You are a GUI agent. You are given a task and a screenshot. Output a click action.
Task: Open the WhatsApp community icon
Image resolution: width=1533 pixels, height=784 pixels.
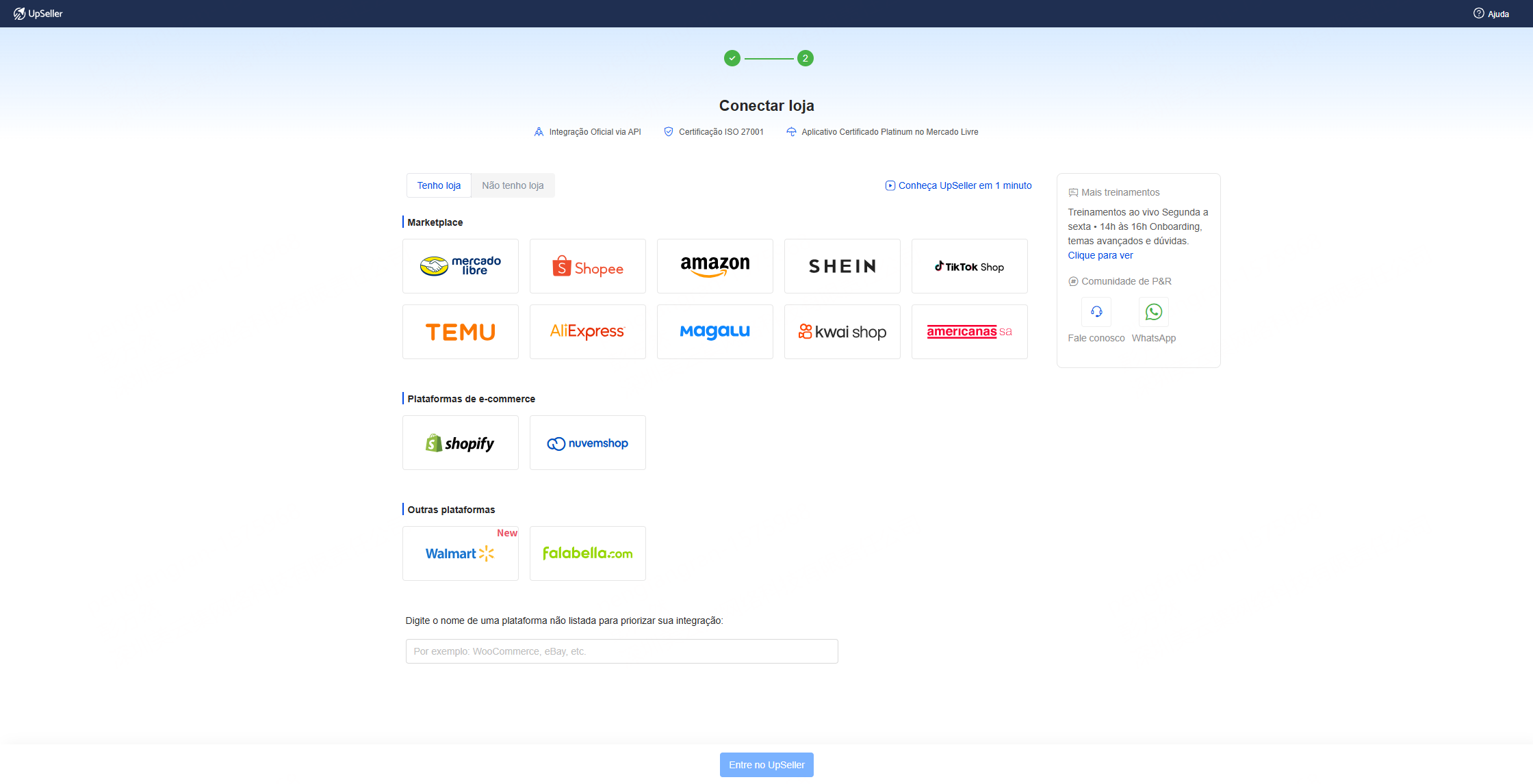tap(1154, 312)
